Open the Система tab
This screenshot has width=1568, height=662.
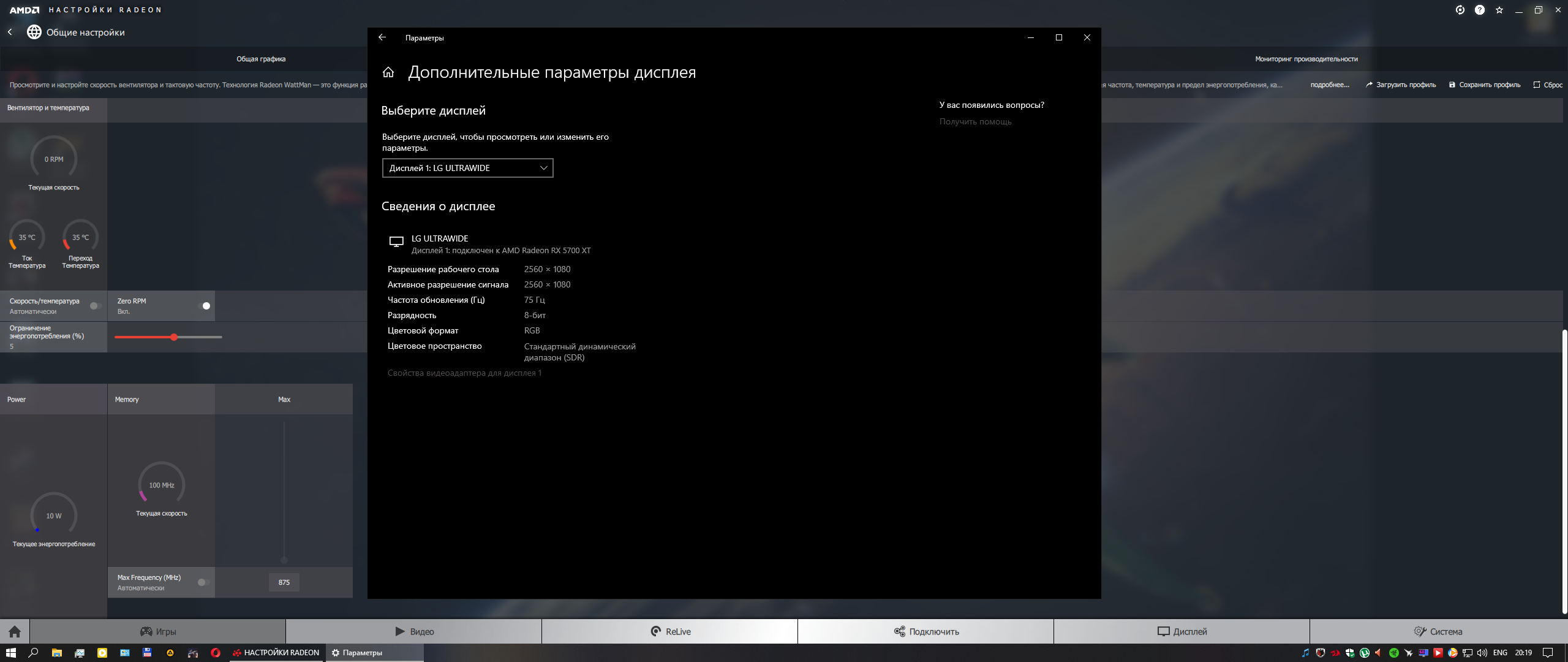(x=1438, y=631)
